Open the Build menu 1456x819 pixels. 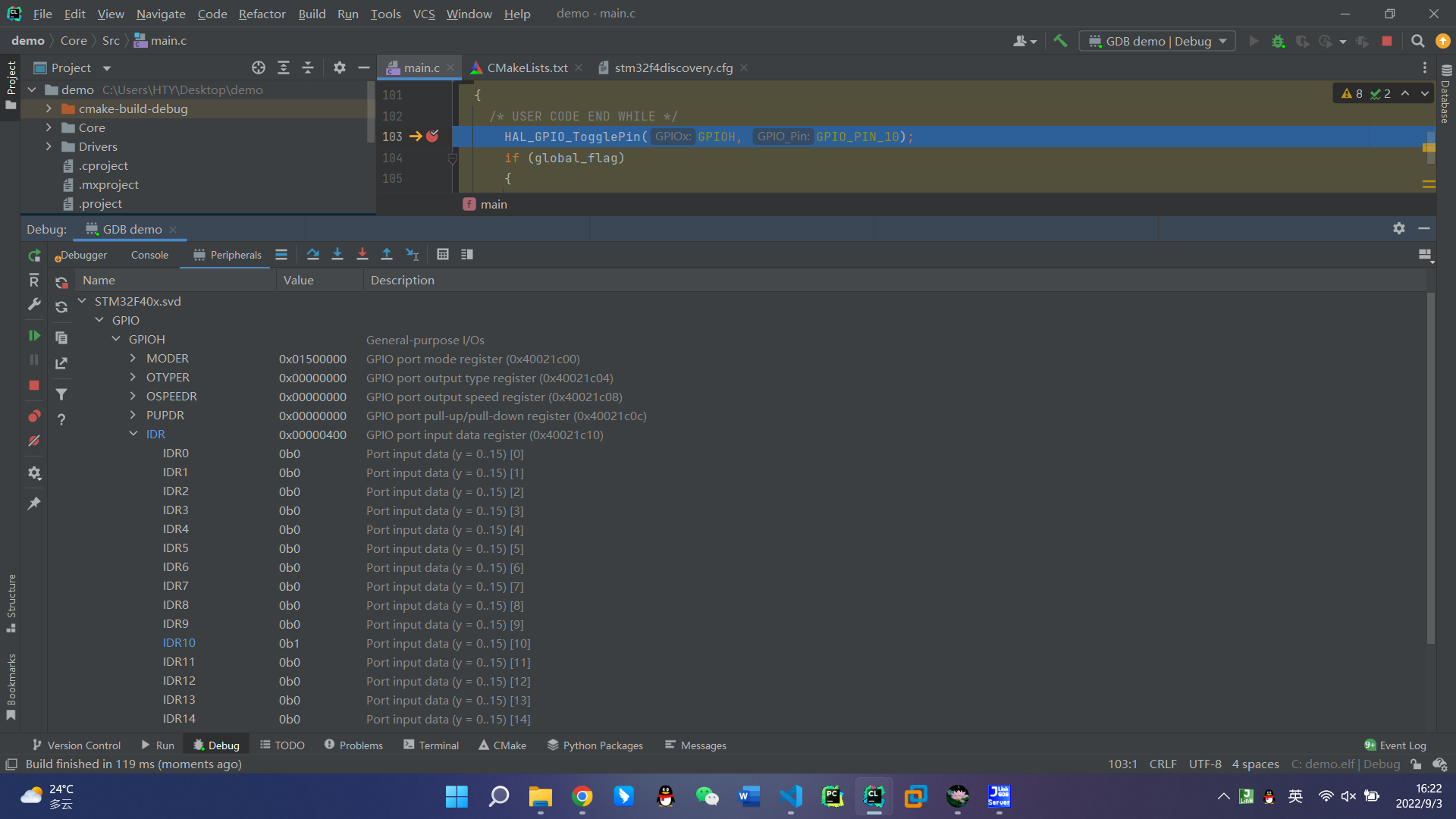[x=311, y=14]
